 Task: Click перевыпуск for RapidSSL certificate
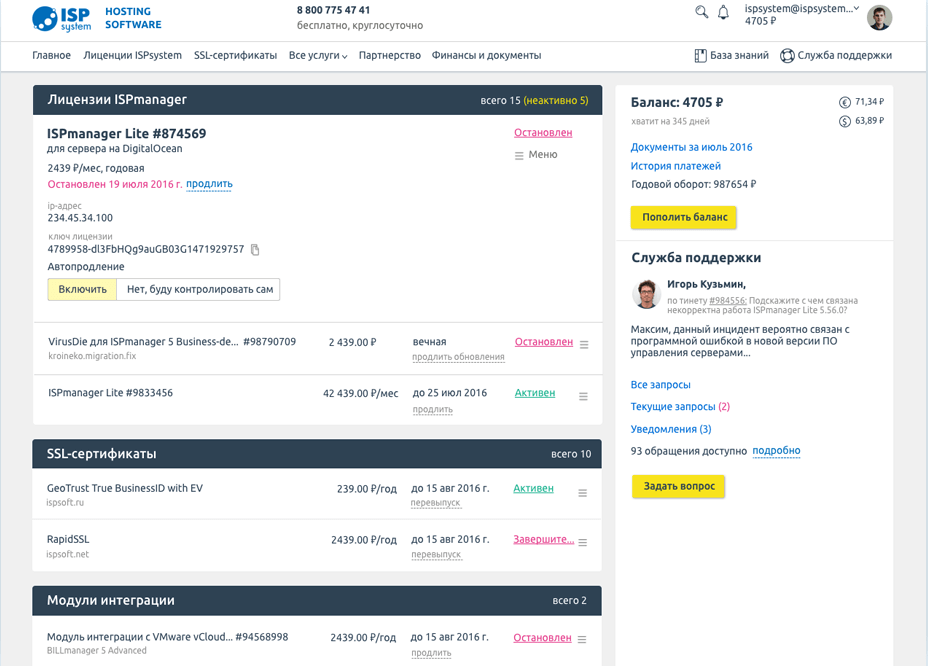436,554
